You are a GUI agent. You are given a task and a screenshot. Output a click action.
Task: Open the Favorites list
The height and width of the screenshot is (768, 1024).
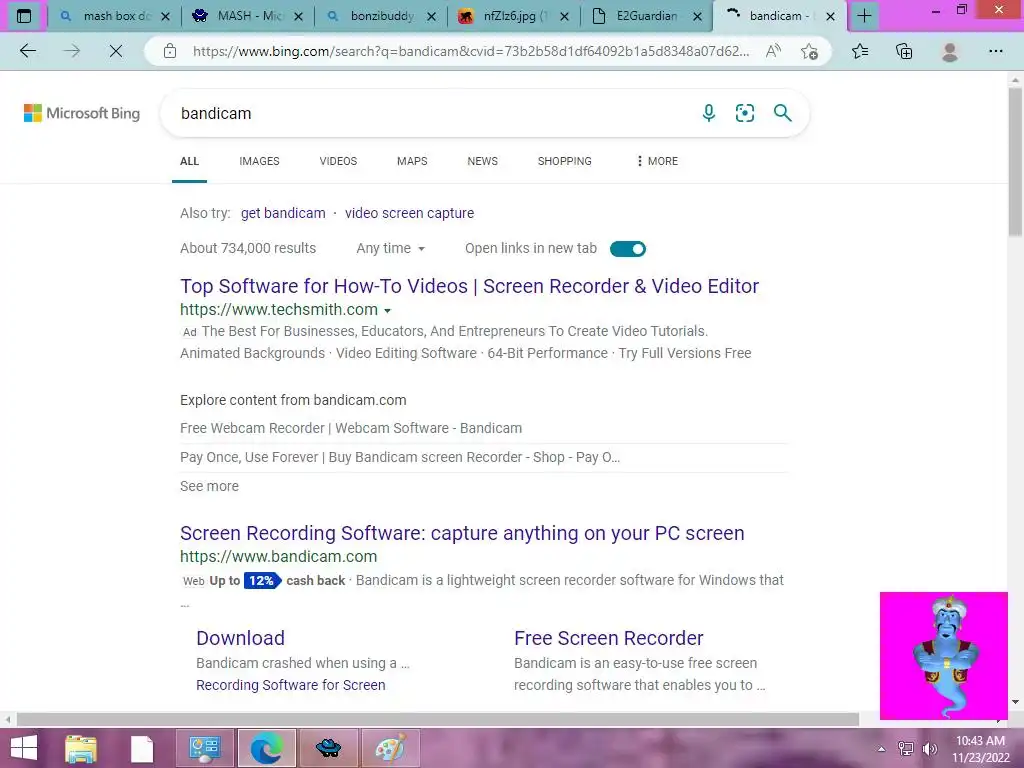860,51
